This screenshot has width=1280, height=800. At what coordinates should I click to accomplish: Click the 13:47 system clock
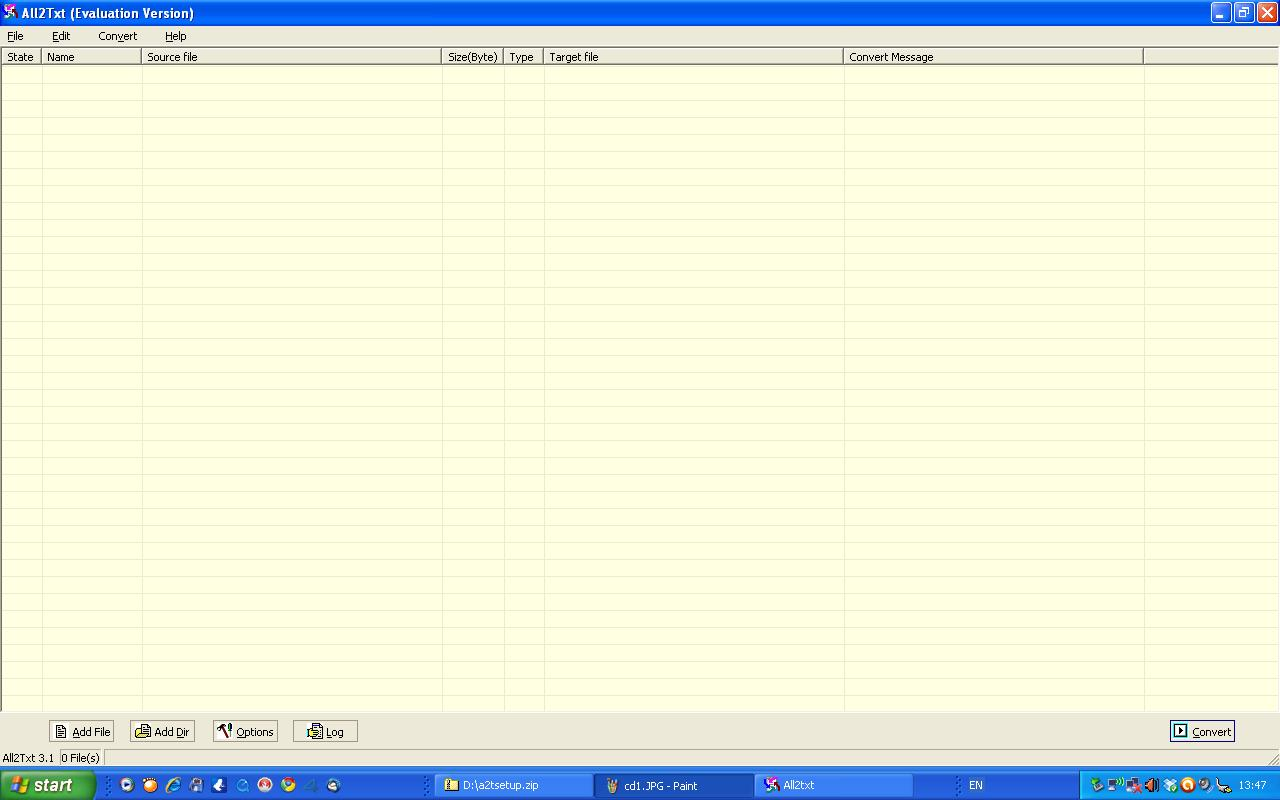click(x=1252, y=785)
